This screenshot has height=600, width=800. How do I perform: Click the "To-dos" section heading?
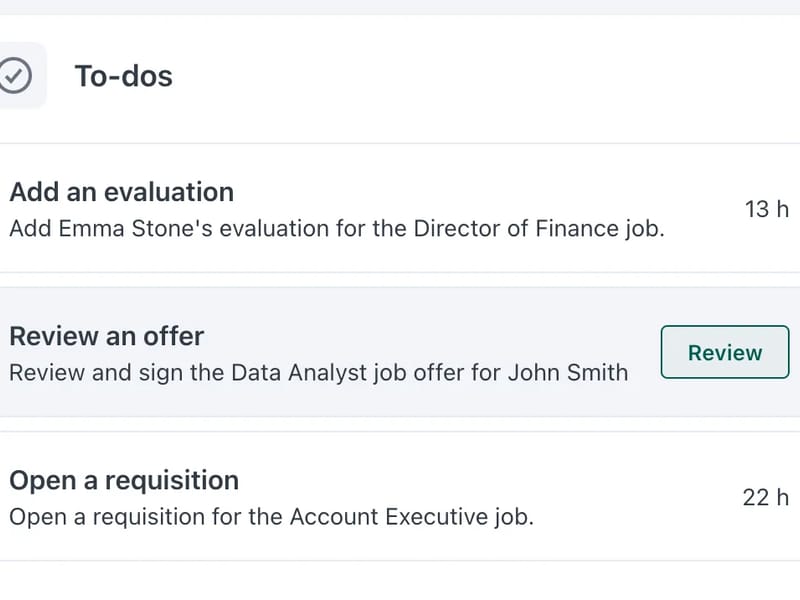point(123,76)
